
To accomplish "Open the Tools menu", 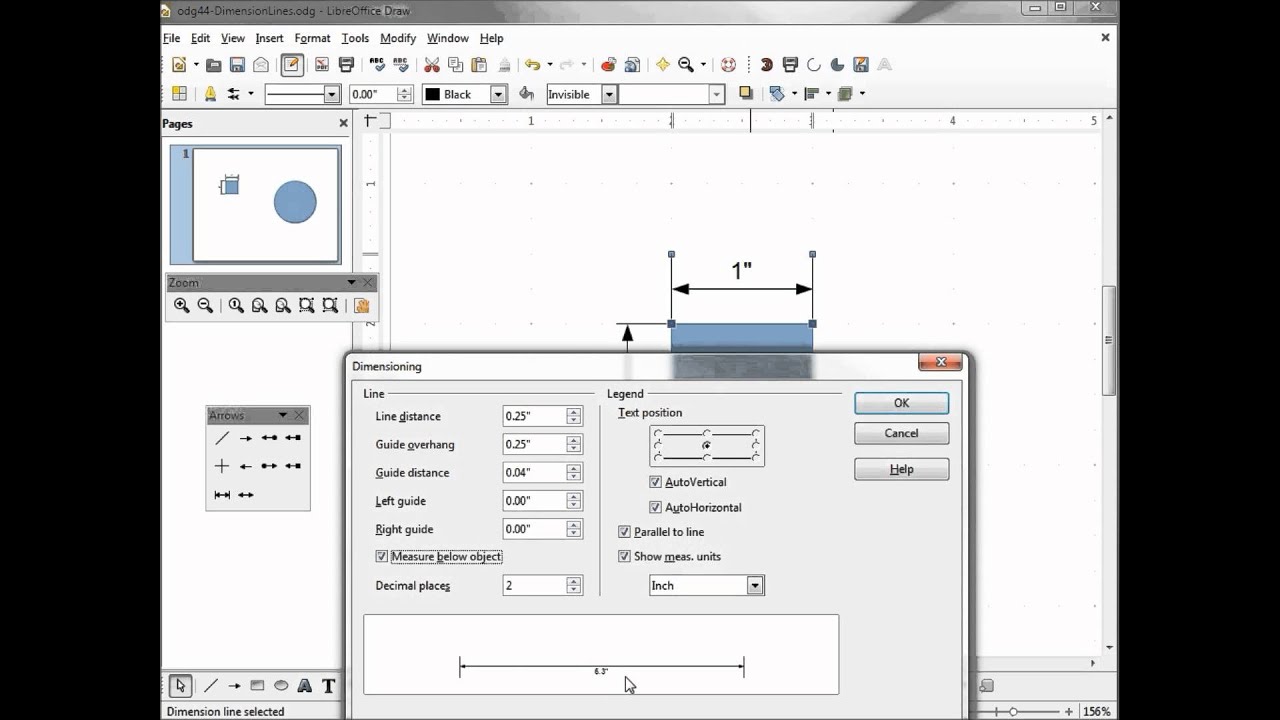I will (355, 38).
